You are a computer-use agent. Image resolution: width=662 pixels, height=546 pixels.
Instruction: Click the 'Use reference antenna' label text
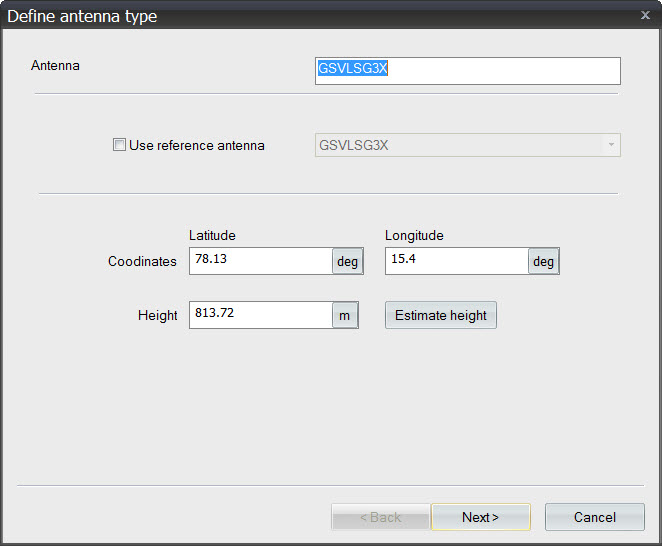(x=196, y=145)
